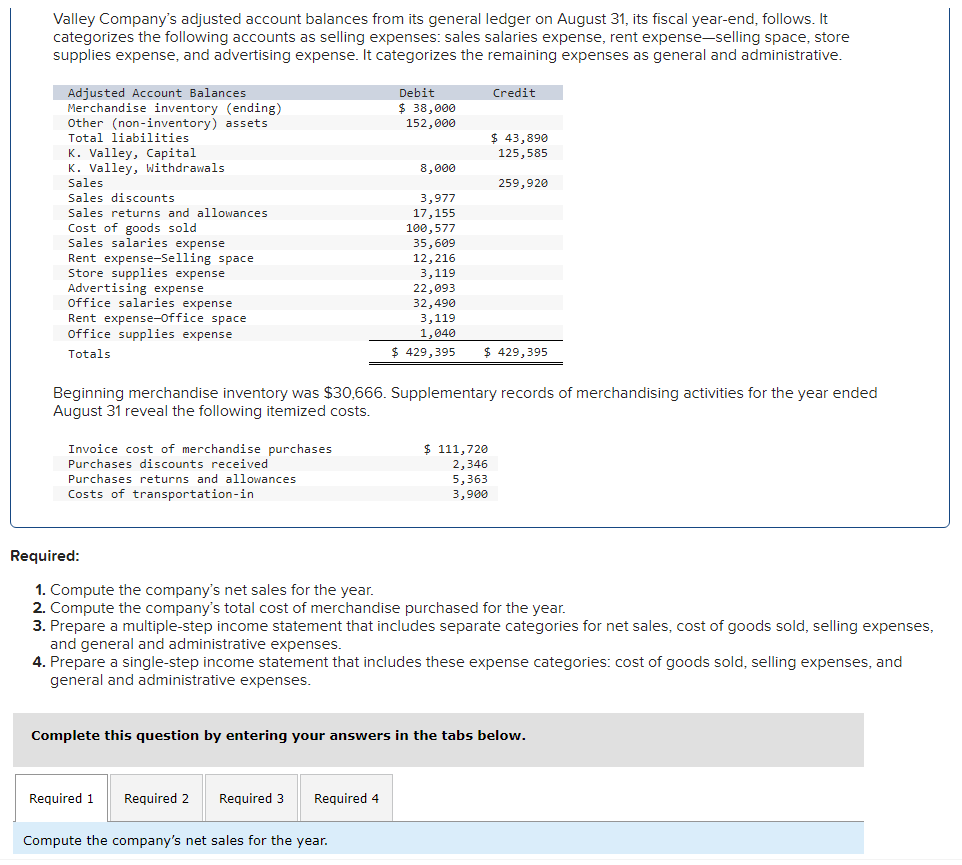
Task: Select the $ 38,000 inventory debit value
Action: click(x=426, y=108)
